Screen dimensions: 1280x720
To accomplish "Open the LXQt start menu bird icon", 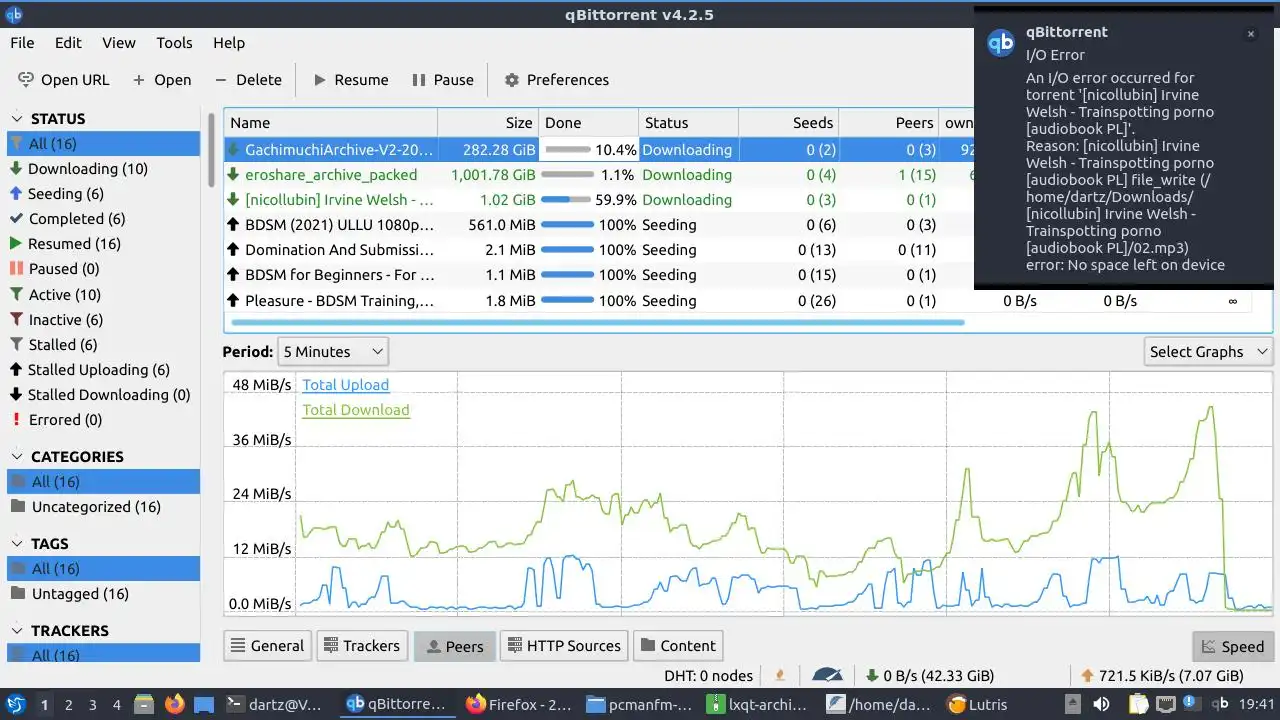I will coord(16,704).
